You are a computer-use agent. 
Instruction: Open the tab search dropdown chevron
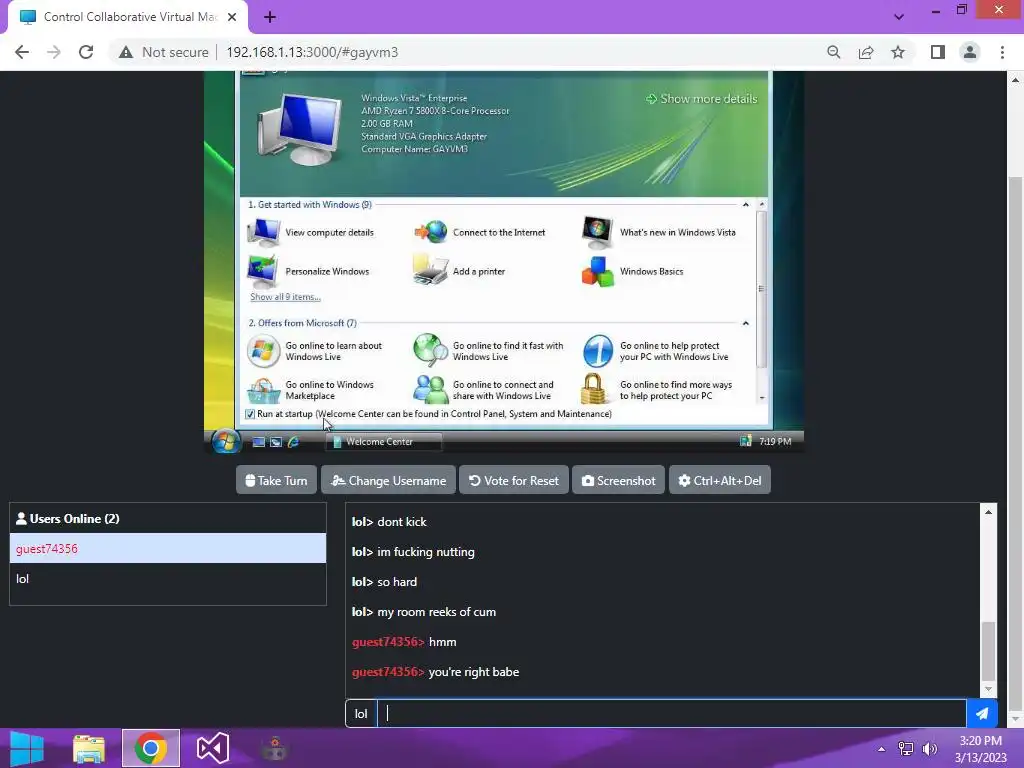point(899,17)
